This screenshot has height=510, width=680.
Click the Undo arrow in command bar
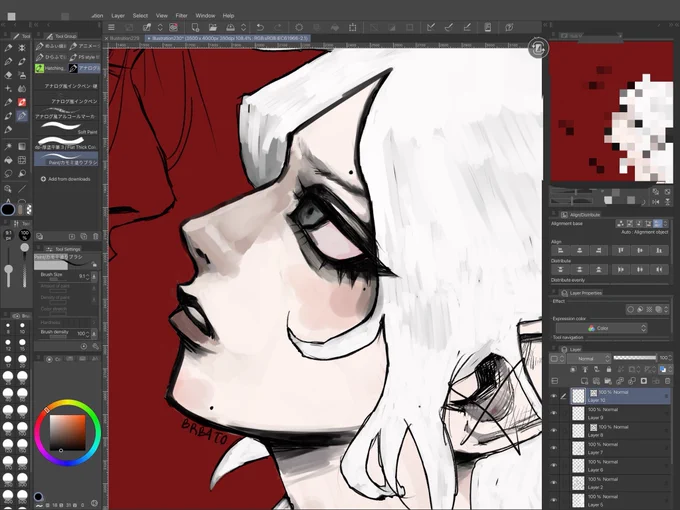pyautogui.click(x=260, y=27)
